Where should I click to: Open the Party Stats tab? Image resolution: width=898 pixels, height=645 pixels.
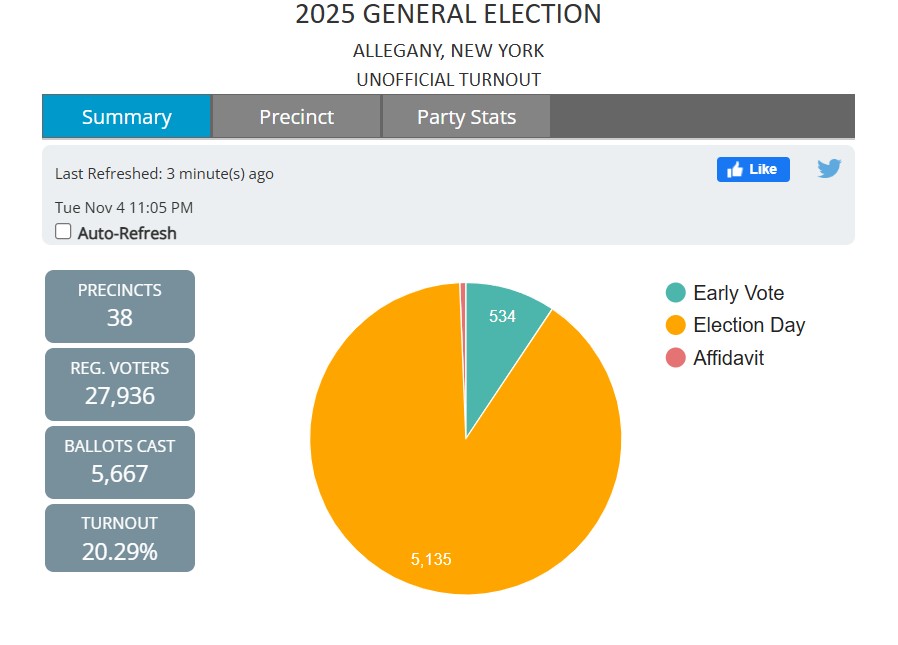[x=466, y=117]
